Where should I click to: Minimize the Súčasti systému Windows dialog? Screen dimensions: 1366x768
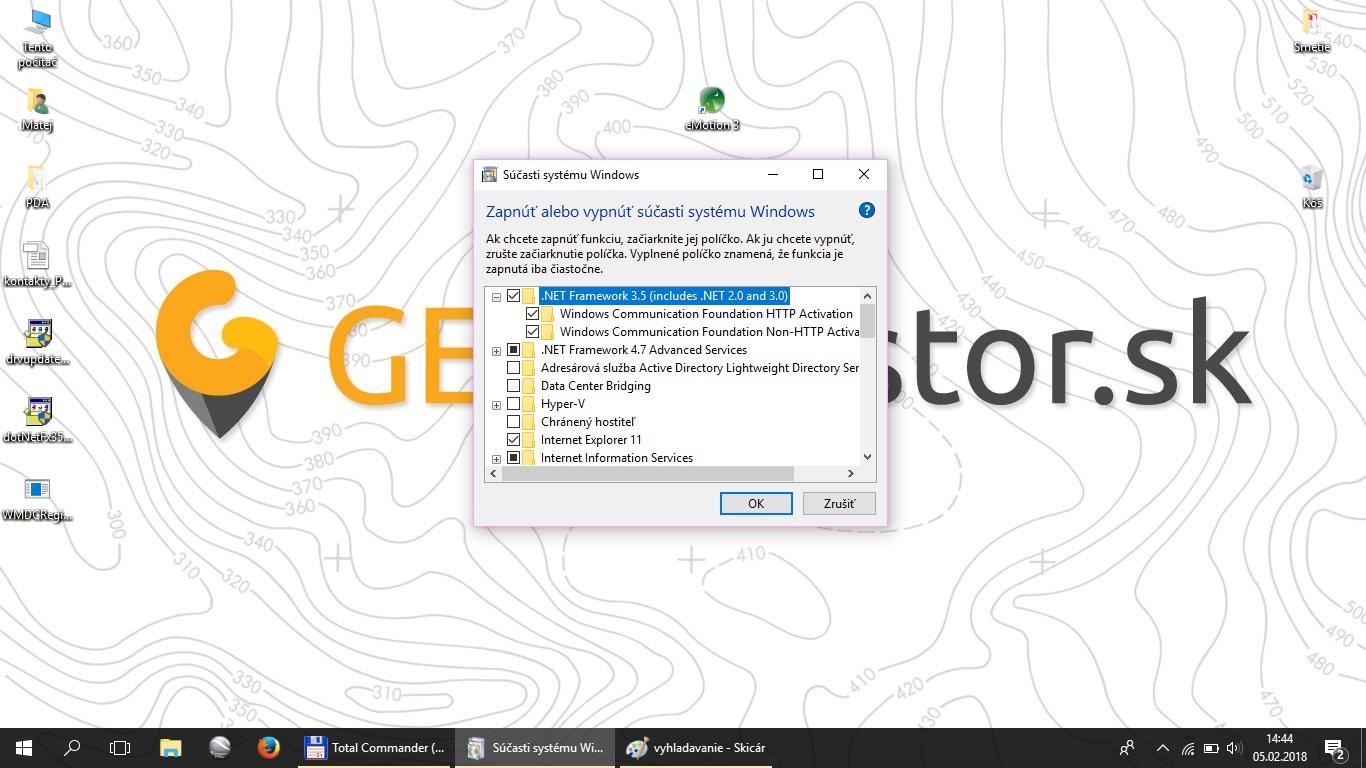(772, 174)
